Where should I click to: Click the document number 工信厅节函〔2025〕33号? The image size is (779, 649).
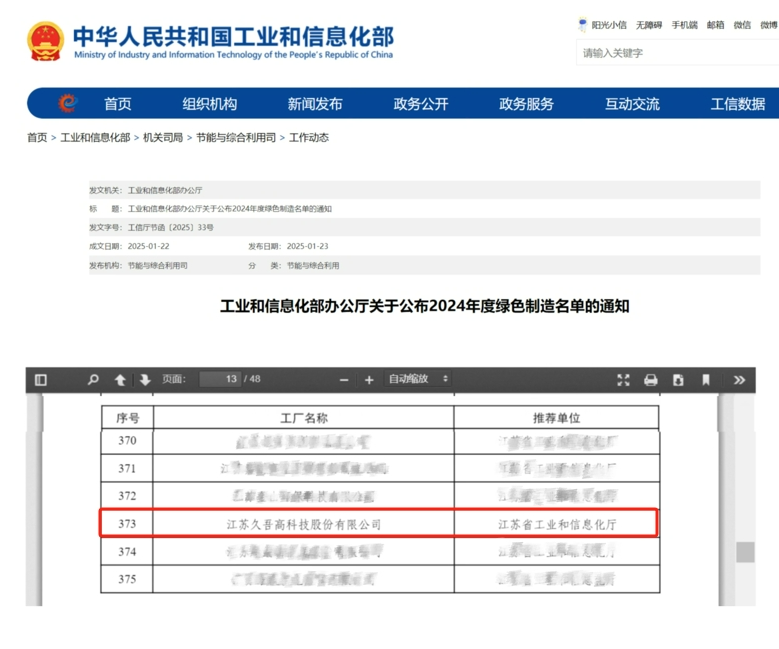[x=171, y=227]
